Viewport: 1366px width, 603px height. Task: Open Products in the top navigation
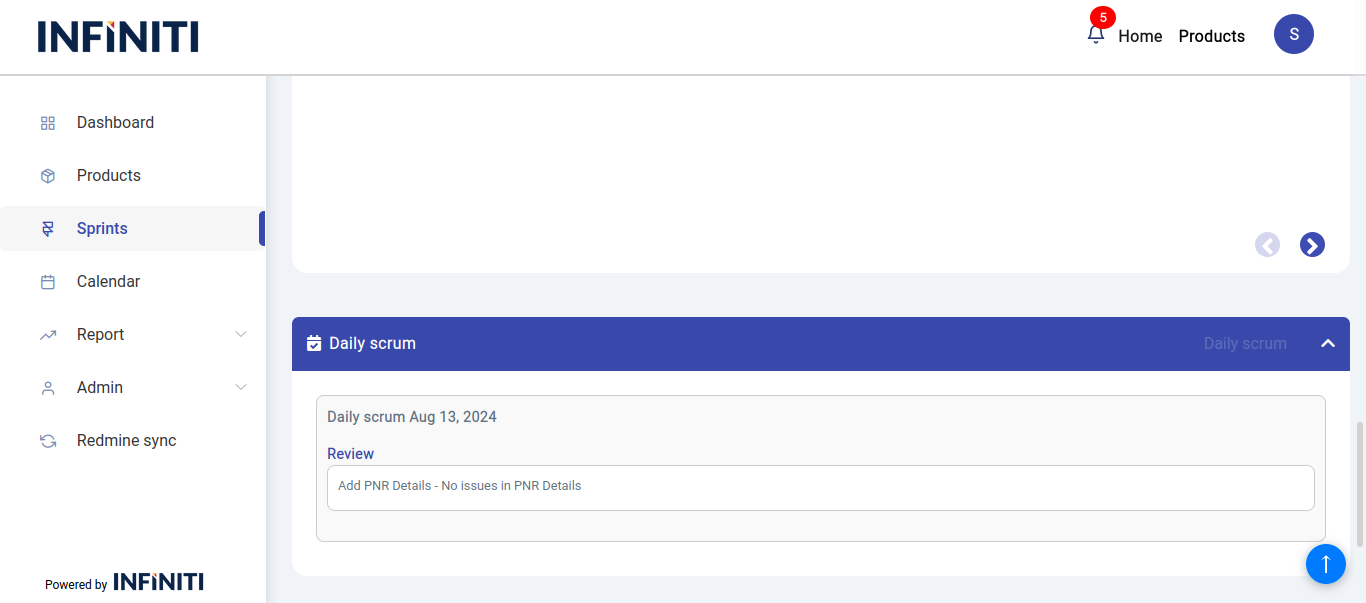(x=1211, y=36)
